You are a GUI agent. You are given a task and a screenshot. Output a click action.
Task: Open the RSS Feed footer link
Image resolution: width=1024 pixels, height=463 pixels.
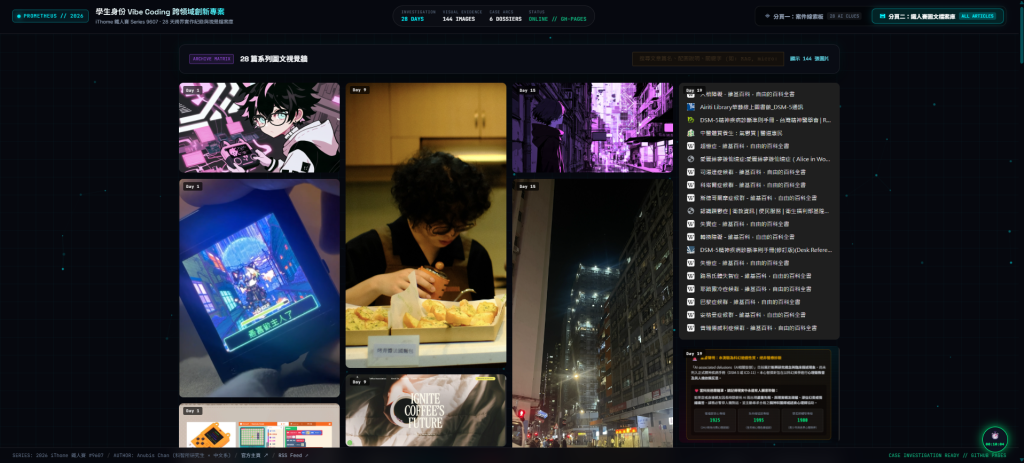pos(294,455)
